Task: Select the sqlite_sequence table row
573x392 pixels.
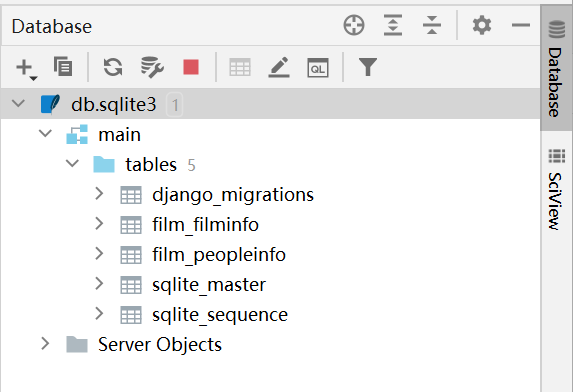Action: coord(270,314)
